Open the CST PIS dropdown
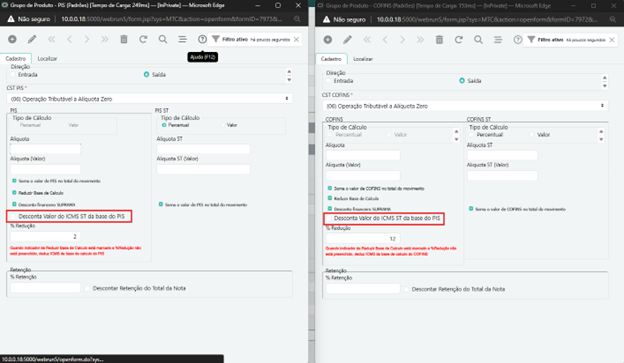The image size is (624, 363). pyautogui.click(x=149, y=99)
